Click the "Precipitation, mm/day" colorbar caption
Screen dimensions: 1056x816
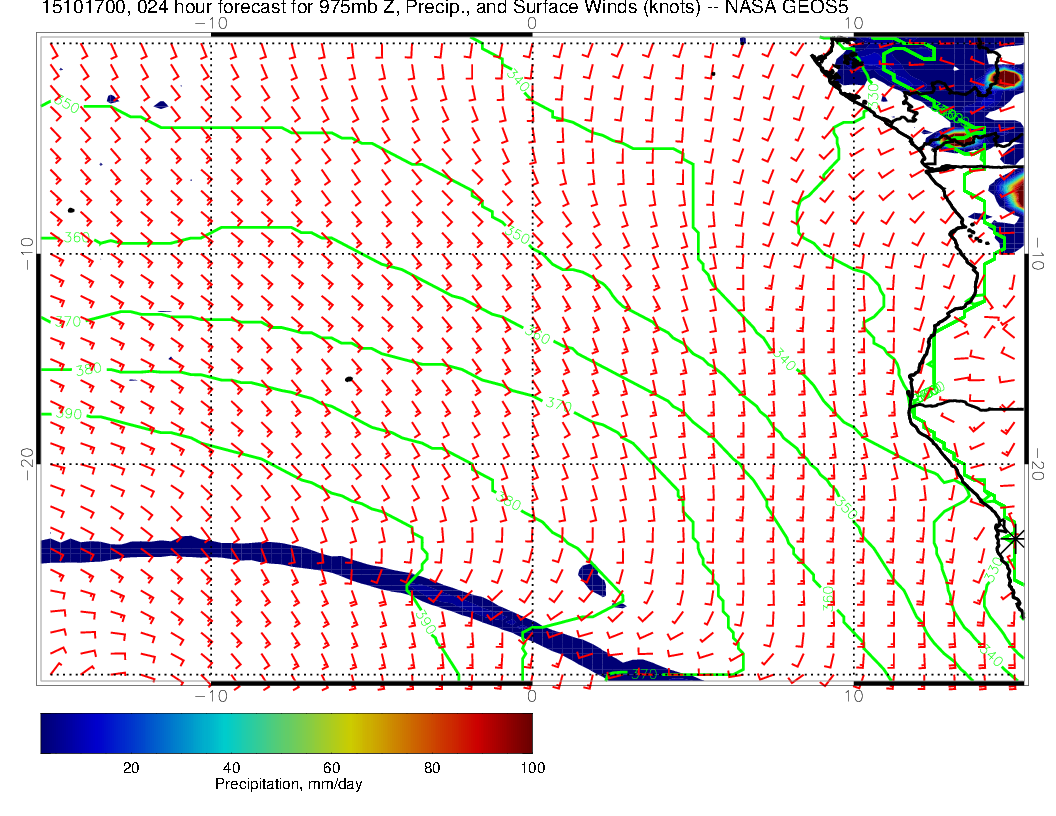tap(288, 785)
